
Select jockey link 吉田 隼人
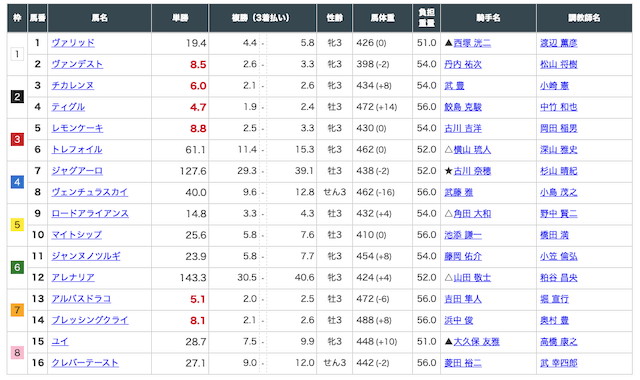point(463,299)
